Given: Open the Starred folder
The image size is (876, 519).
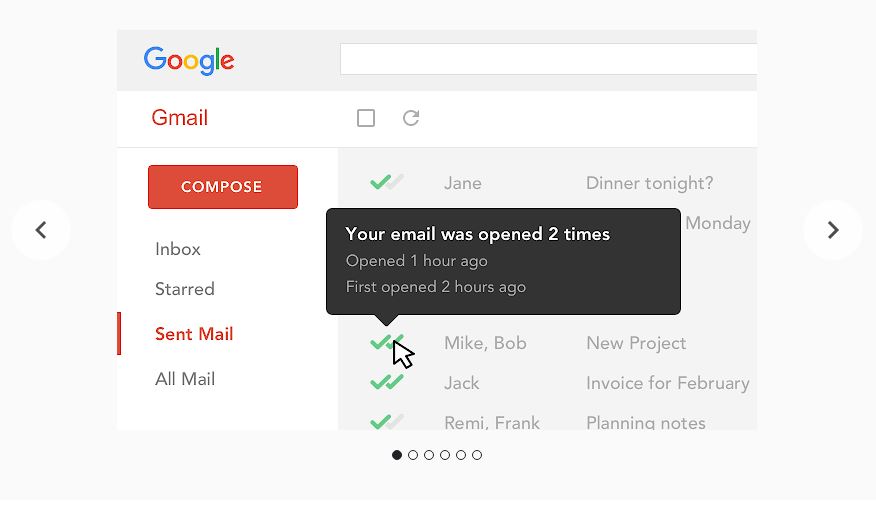Looking at the screenshot, I should (x=185, y=289).
